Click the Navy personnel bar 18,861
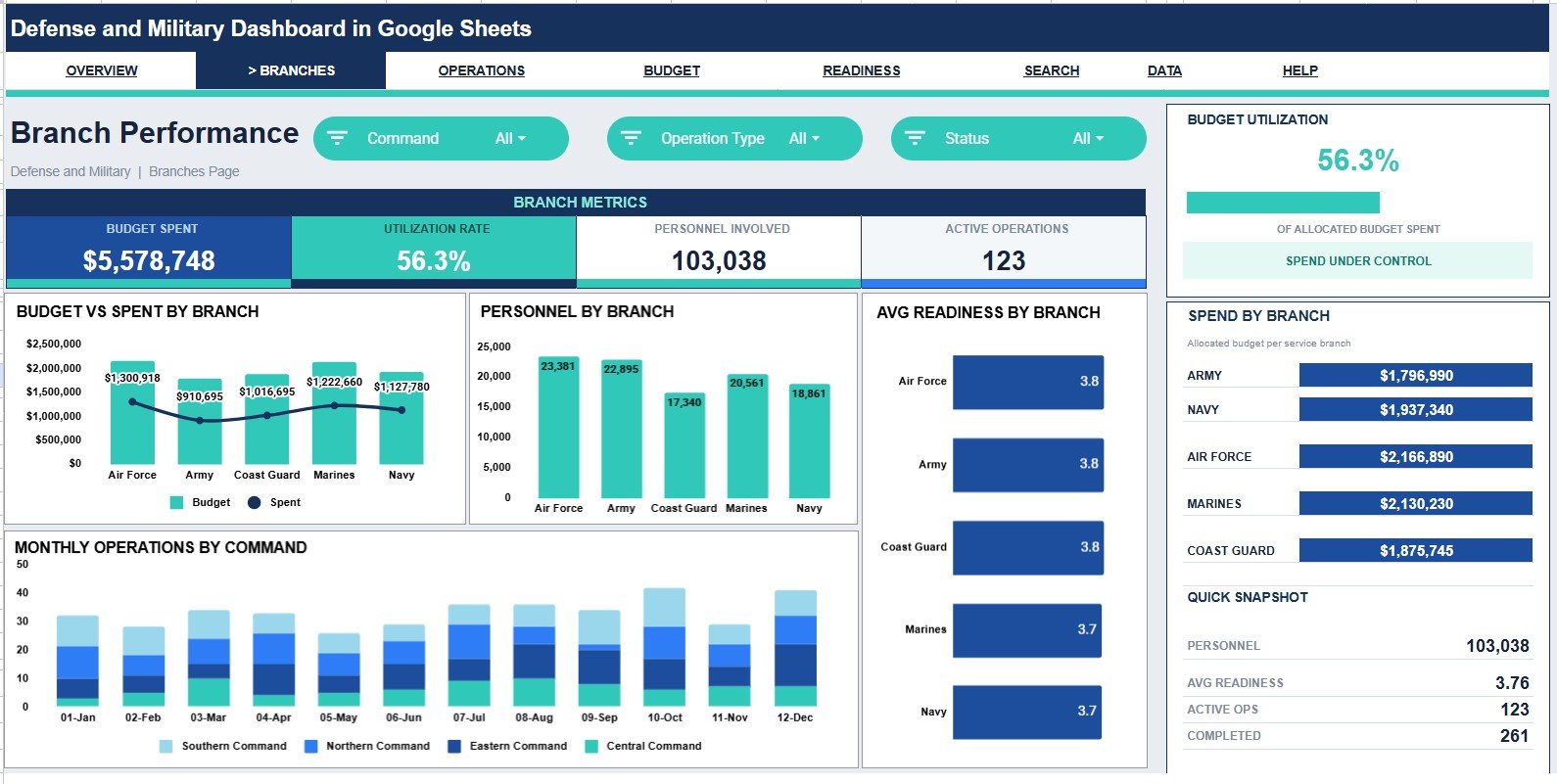1557x784 pixels. [809, 441]
